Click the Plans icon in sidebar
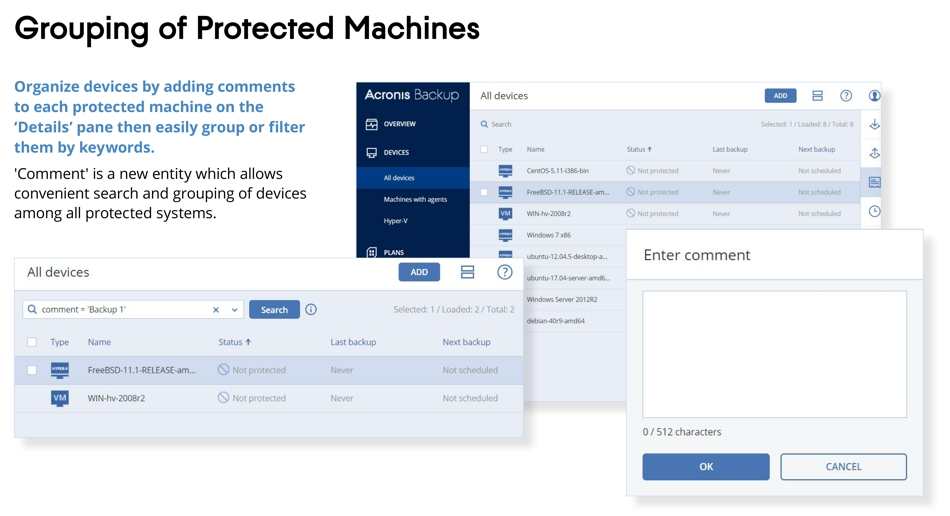The image size is (950, 516). [371, 252]
